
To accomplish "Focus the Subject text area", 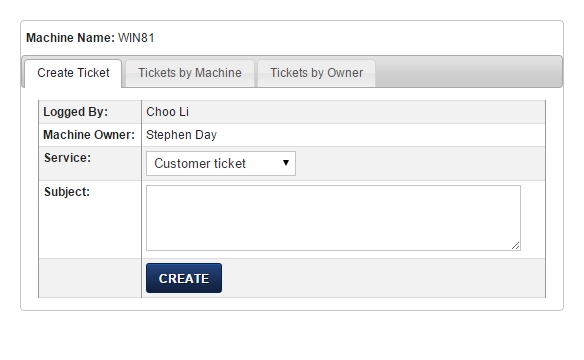I will point(333,218).
